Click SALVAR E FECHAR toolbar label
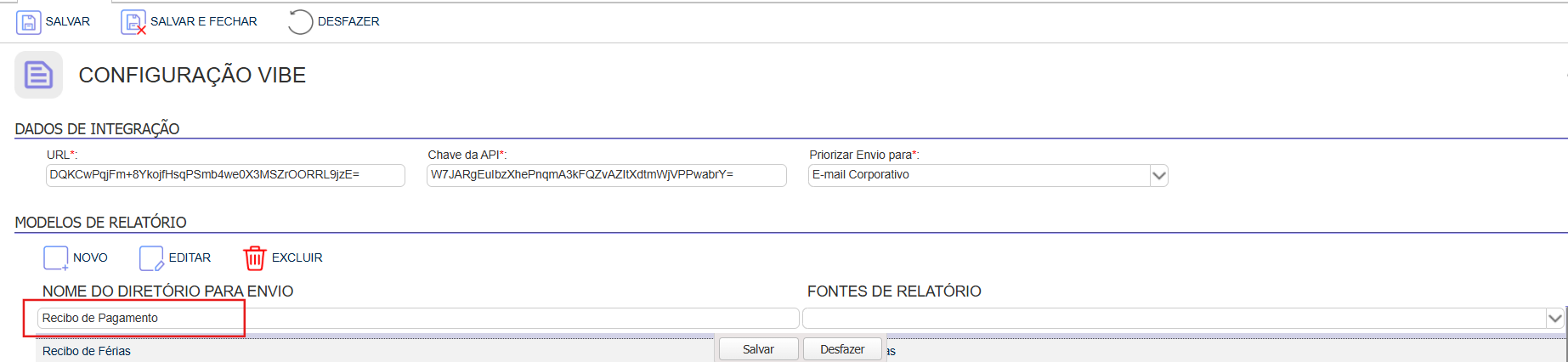Image resolution: width=1568 pixels, height=362 pixels. point(204,21)
